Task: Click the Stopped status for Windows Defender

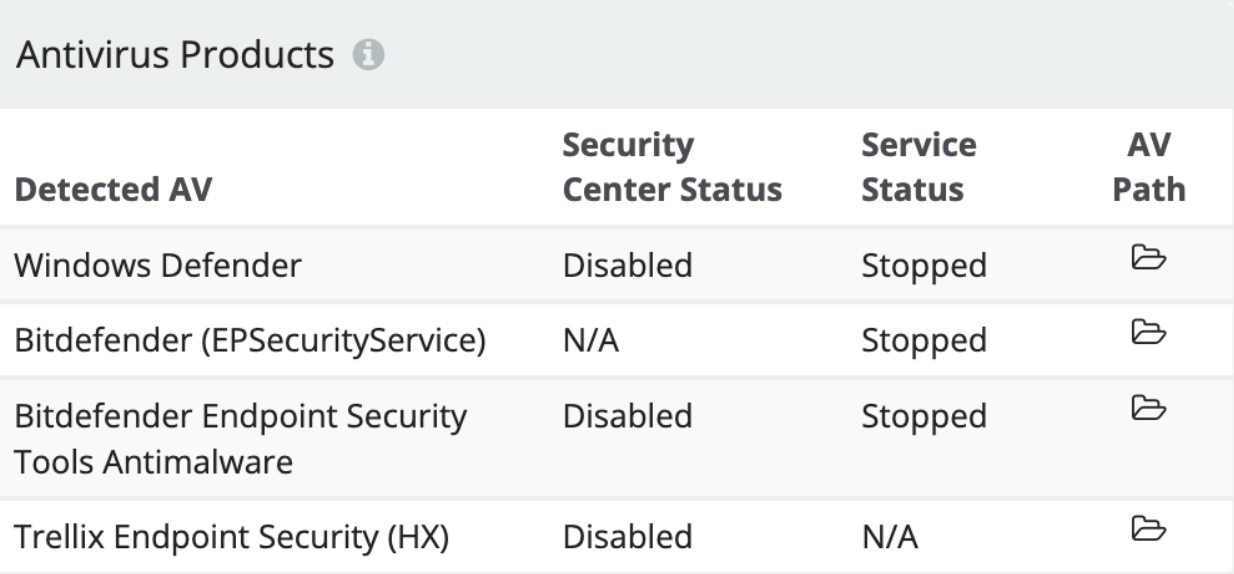Action: (x=923, y=266)
